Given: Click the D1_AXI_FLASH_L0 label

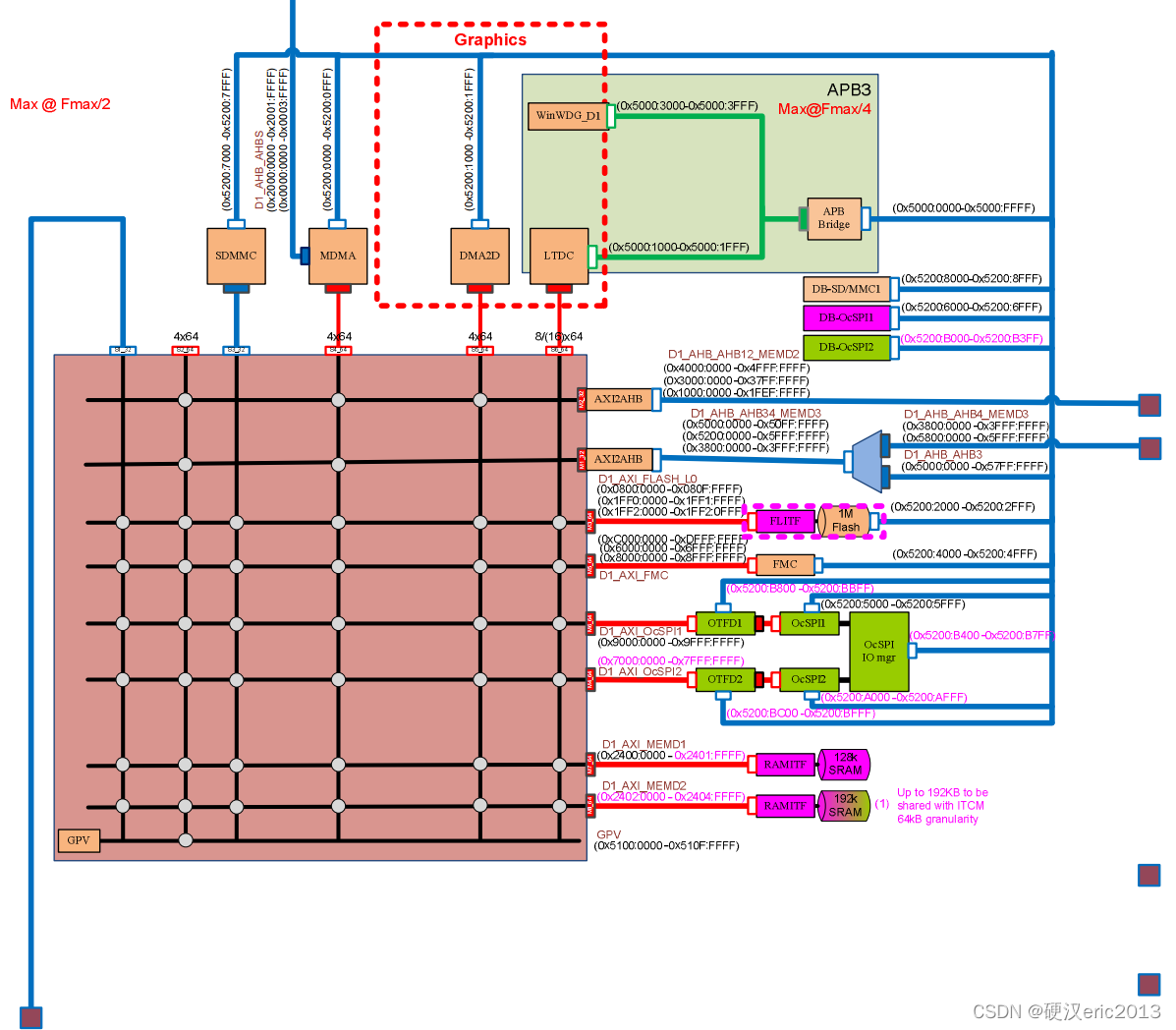Looking at the screenshot, I should [647, 479].
